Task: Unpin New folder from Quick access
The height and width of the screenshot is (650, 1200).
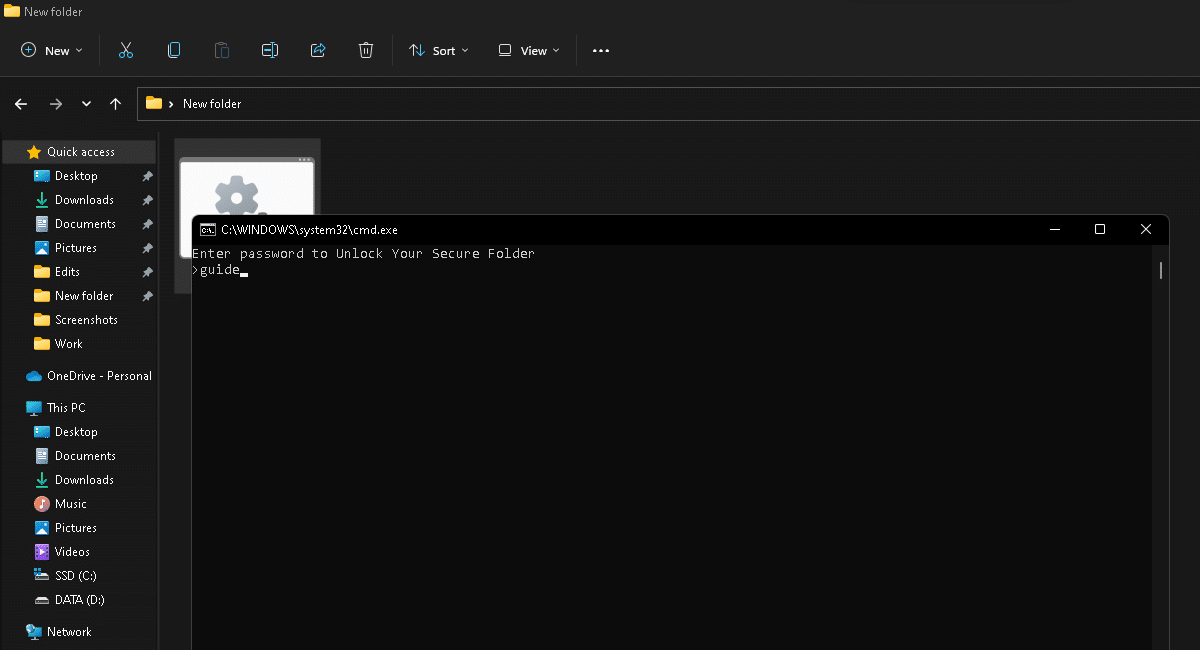Action: click(146, 295)
